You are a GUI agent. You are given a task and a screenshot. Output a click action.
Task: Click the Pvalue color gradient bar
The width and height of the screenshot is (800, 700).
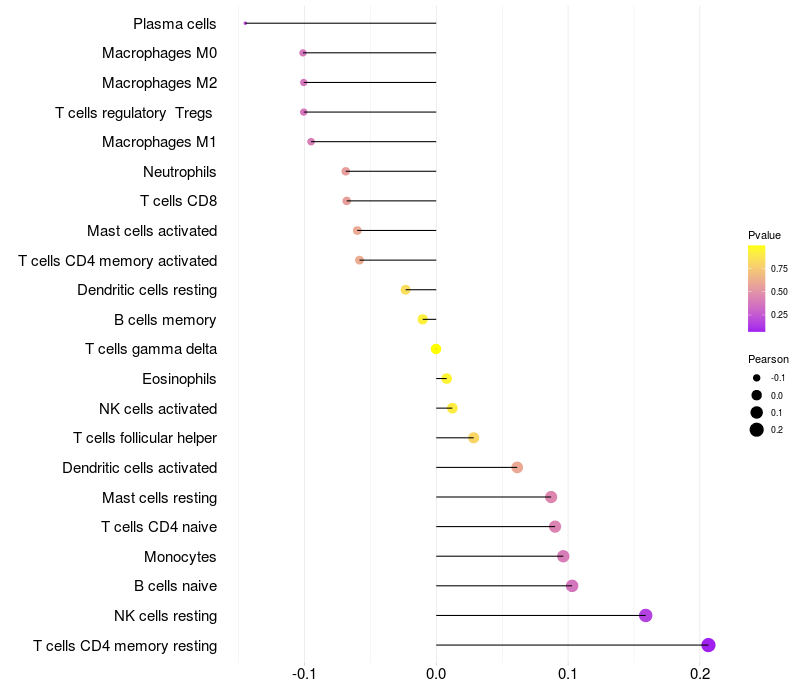tap(757, 289)
